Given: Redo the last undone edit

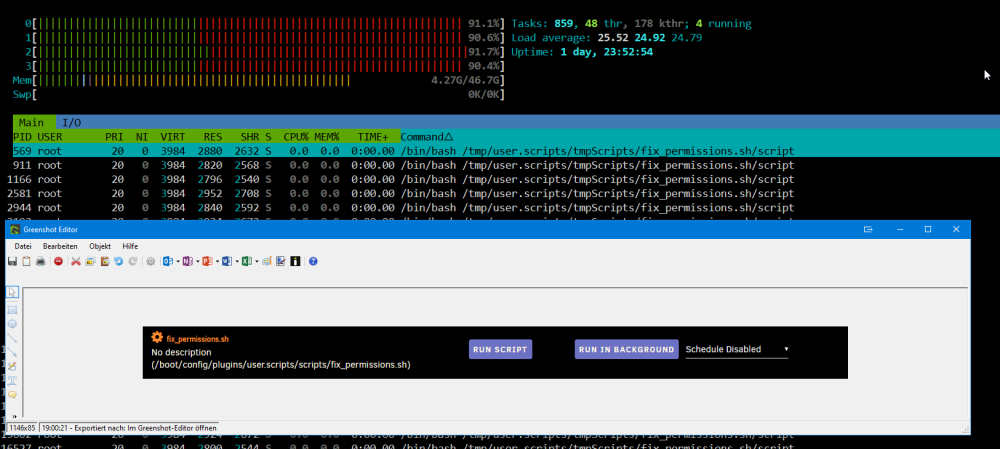Looking at the screenshot, I should pyautogui.click(x=133, y=261).
